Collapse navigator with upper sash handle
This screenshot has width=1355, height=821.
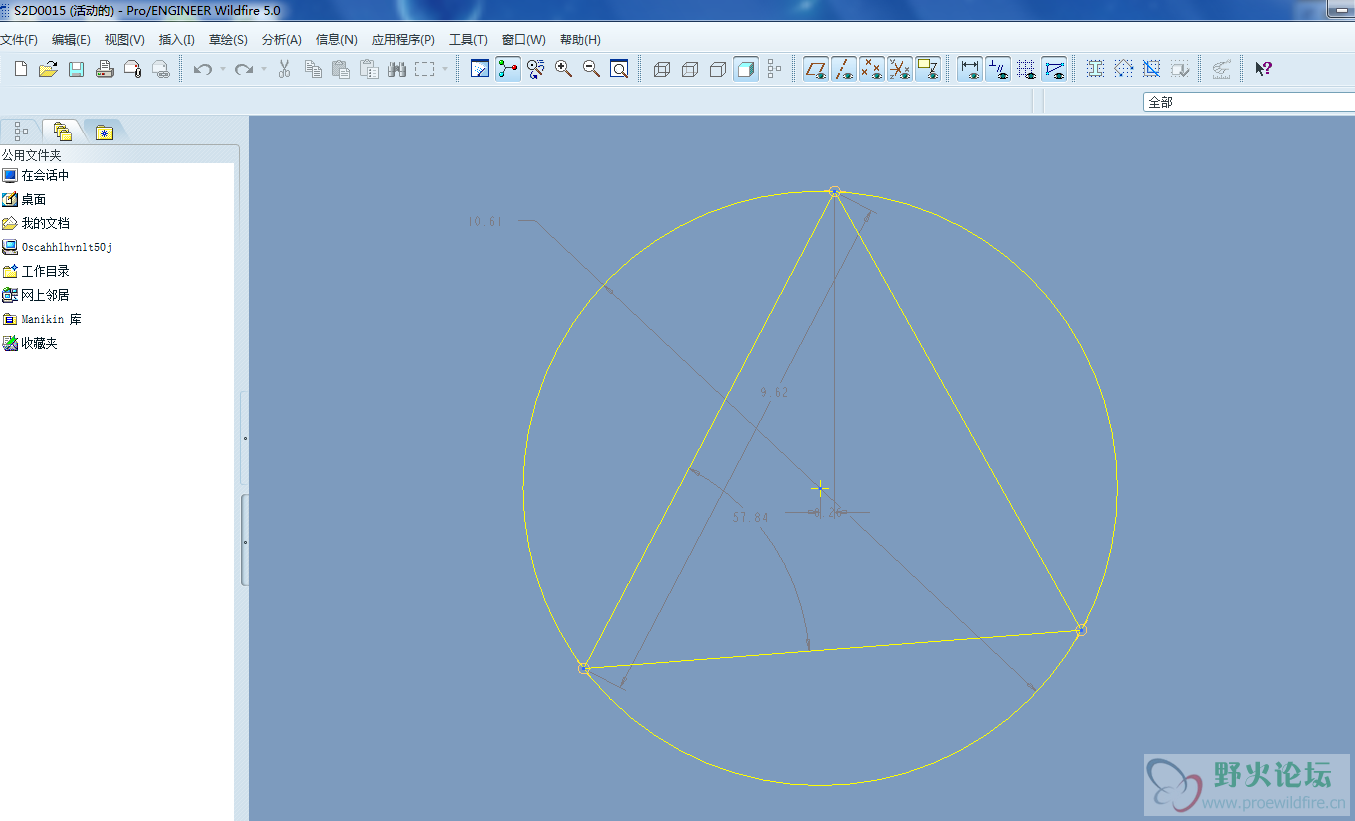click(245, 438)
